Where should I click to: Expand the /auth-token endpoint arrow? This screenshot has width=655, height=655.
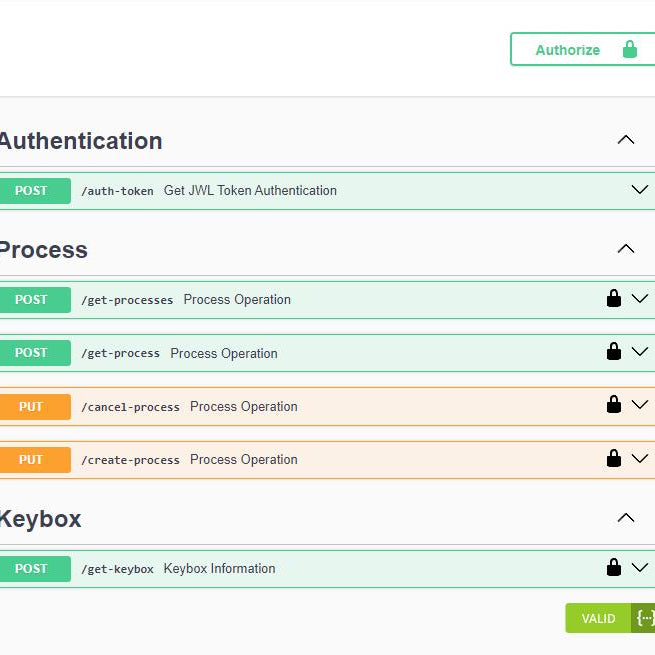640,190
